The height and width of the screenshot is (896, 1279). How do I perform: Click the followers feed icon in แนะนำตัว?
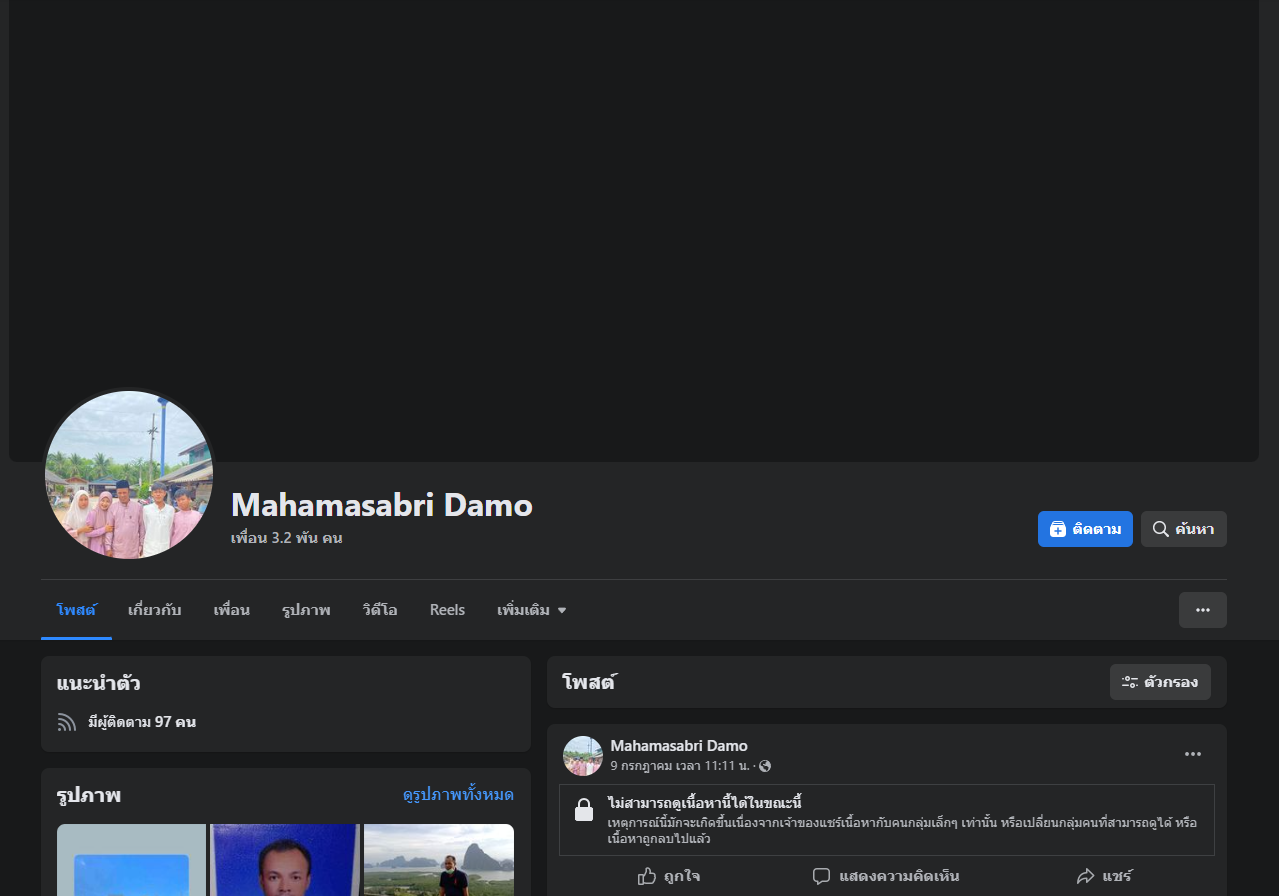coord(67,722)
